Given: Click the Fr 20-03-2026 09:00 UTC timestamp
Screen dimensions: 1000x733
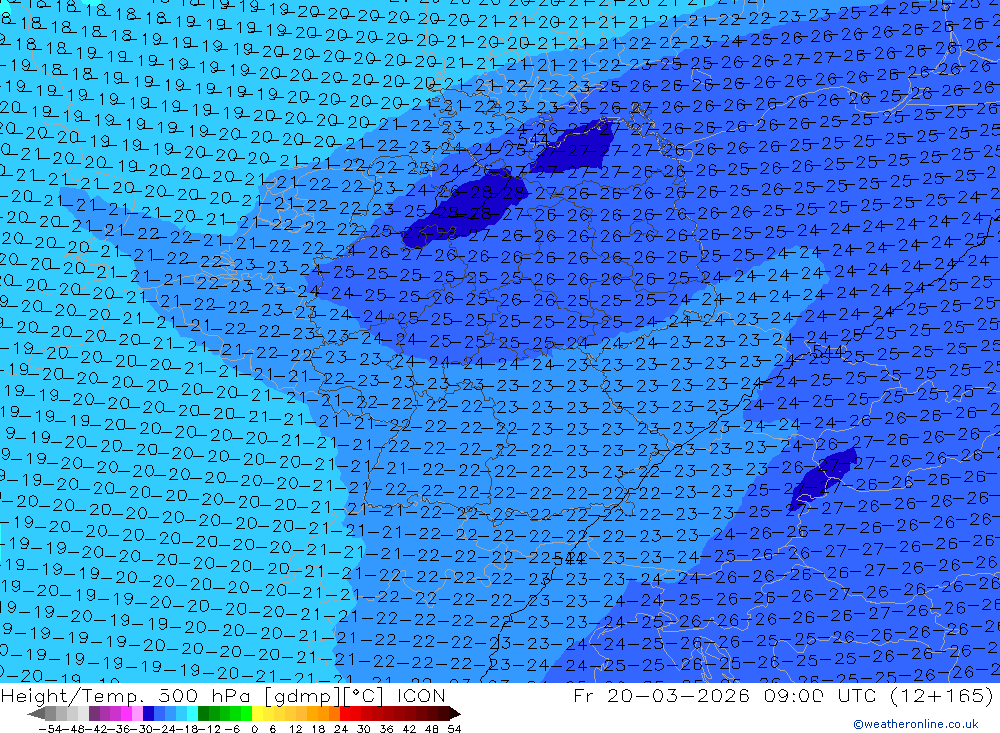Looking at the screenshot, I should (783, 695).
